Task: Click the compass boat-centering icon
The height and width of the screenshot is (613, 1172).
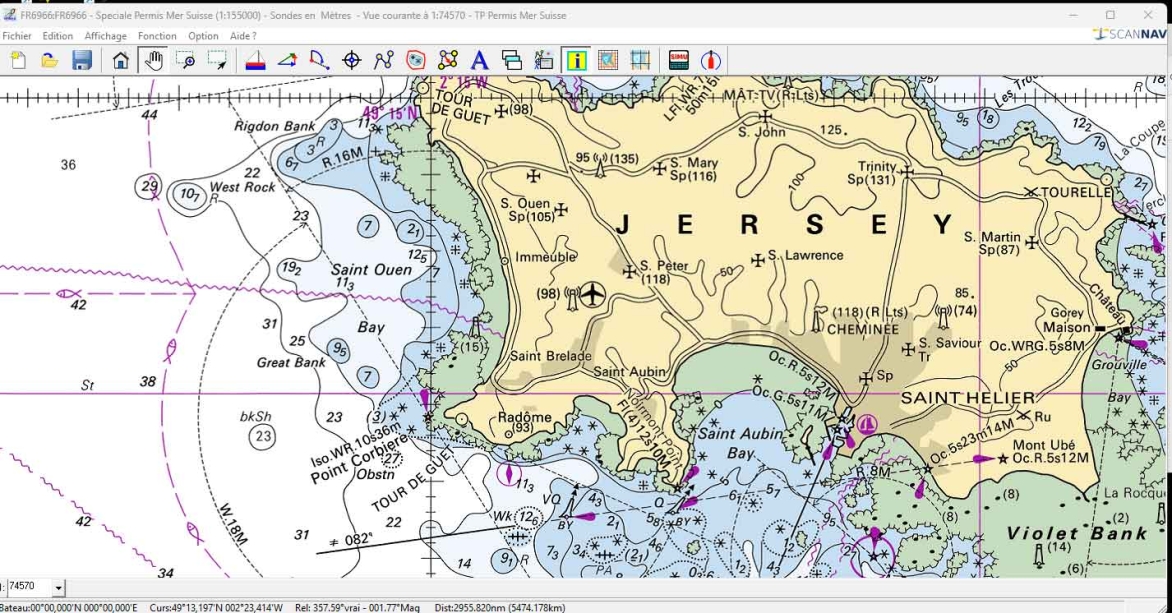Action: [711, 61]
